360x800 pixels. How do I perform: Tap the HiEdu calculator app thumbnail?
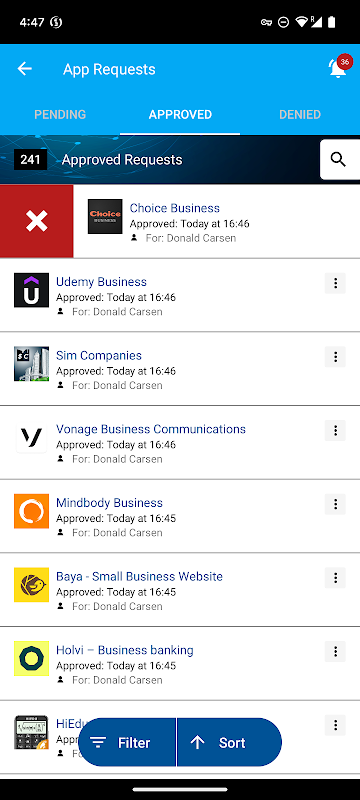(x=32, y=732)
